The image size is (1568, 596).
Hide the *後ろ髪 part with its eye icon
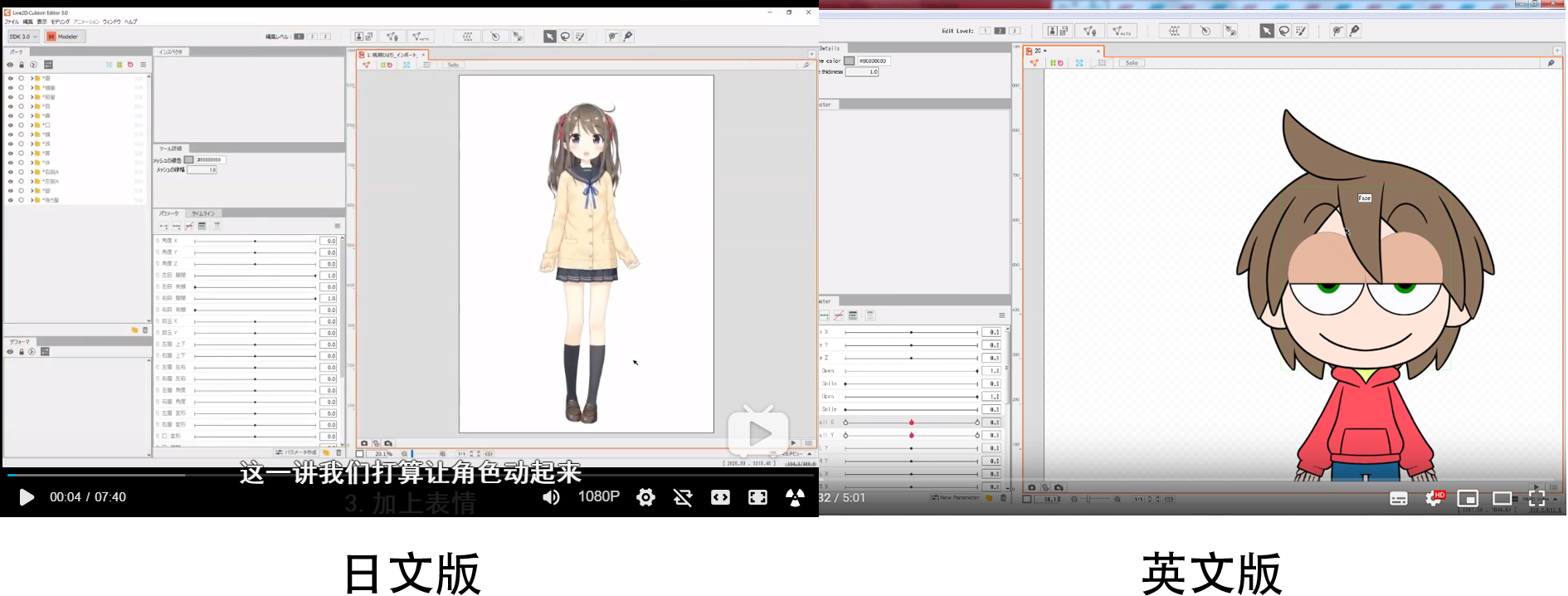coord(11,200)
